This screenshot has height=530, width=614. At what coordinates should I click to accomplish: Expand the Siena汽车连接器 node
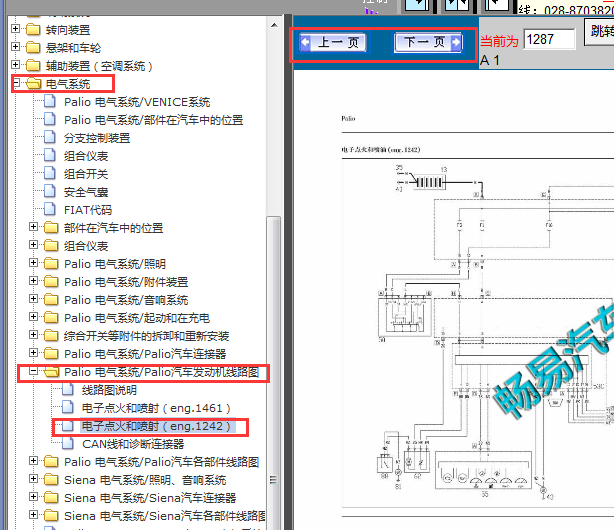[33, 497]
